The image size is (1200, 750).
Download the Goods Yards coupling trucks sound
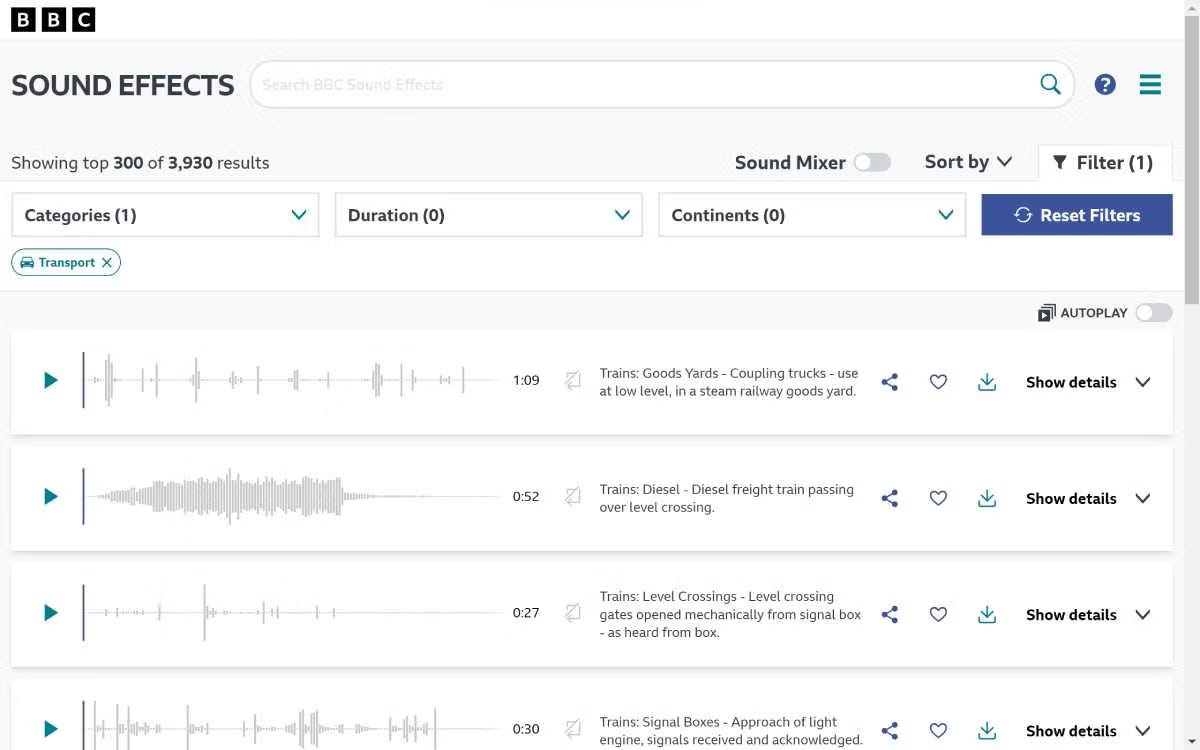(987, 382)
